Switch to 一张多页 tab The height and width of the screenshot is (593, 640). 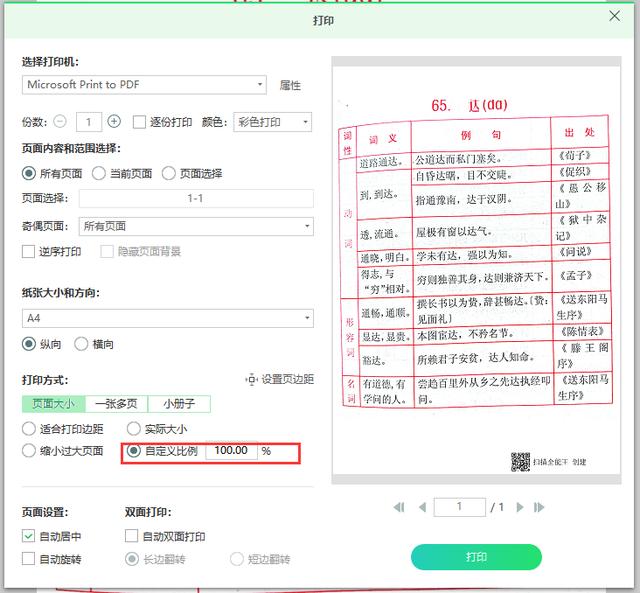pyautogui.click(x=116, y=404)
